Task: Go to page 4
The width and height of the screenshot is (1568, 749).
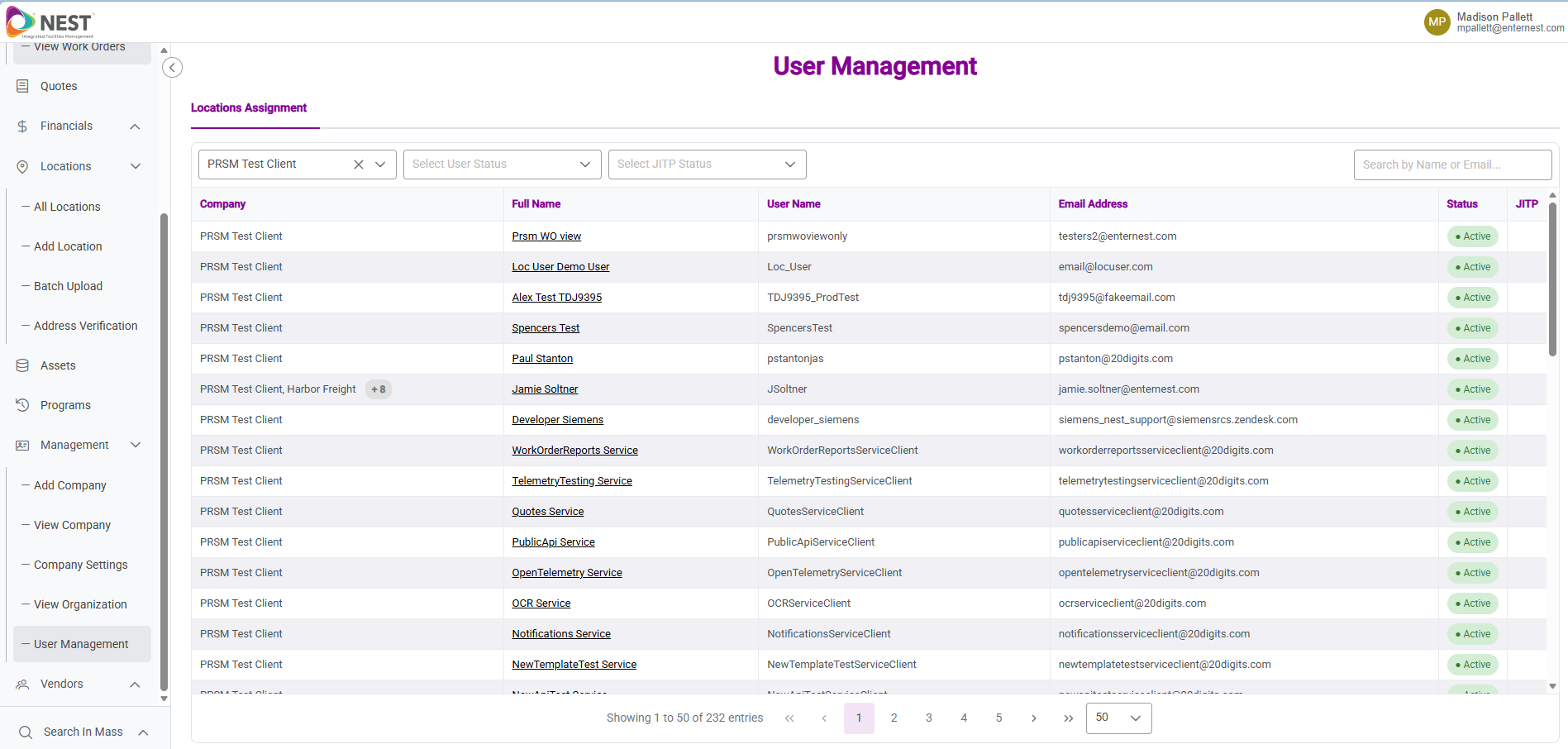Action: point(964,718)
